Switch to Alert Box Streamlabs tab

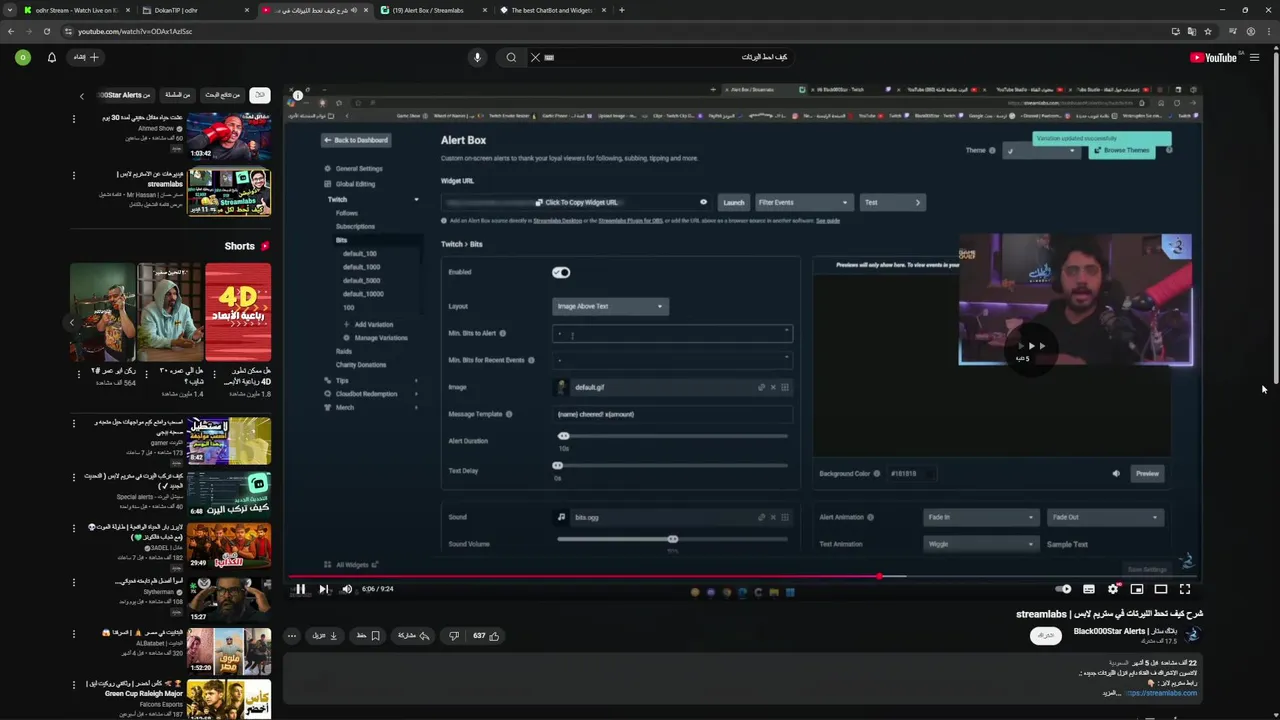coord(432,10)
